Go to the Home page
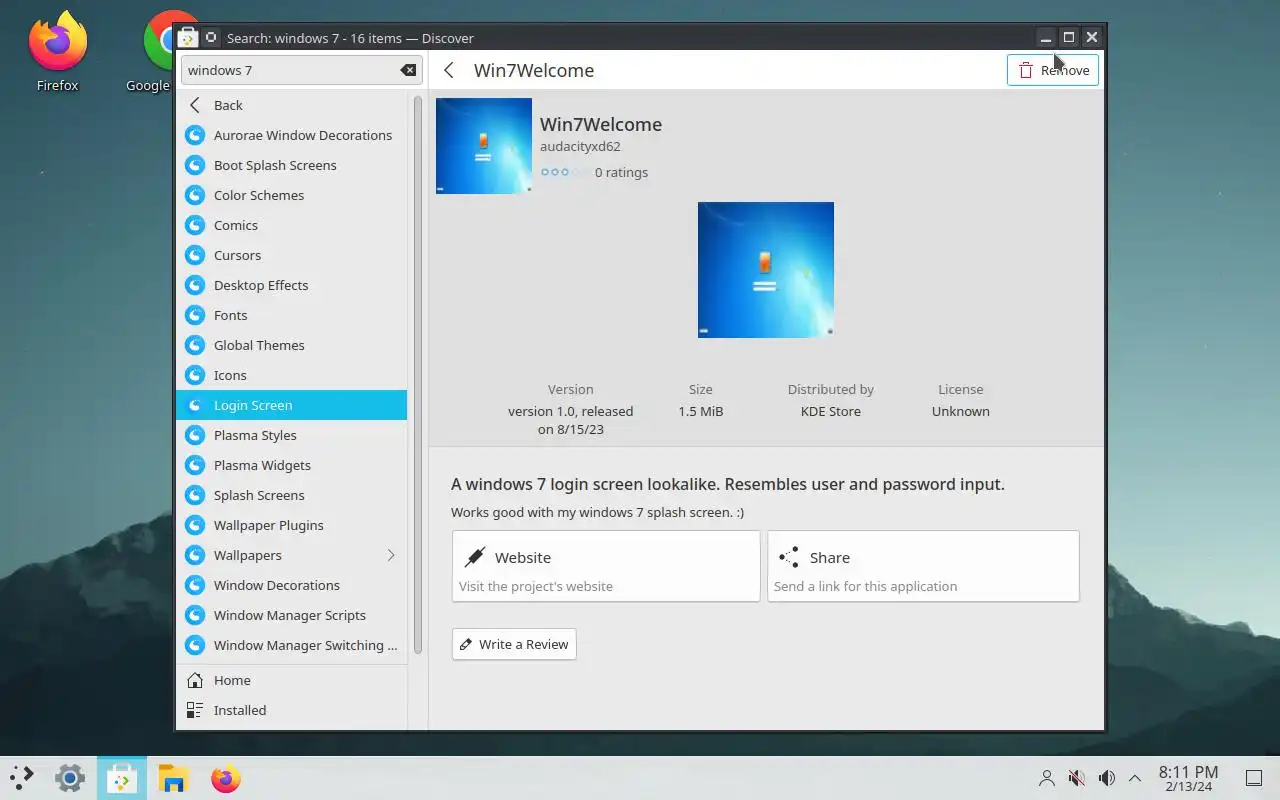The image size is (1280, 800). [x=292, y=680]
